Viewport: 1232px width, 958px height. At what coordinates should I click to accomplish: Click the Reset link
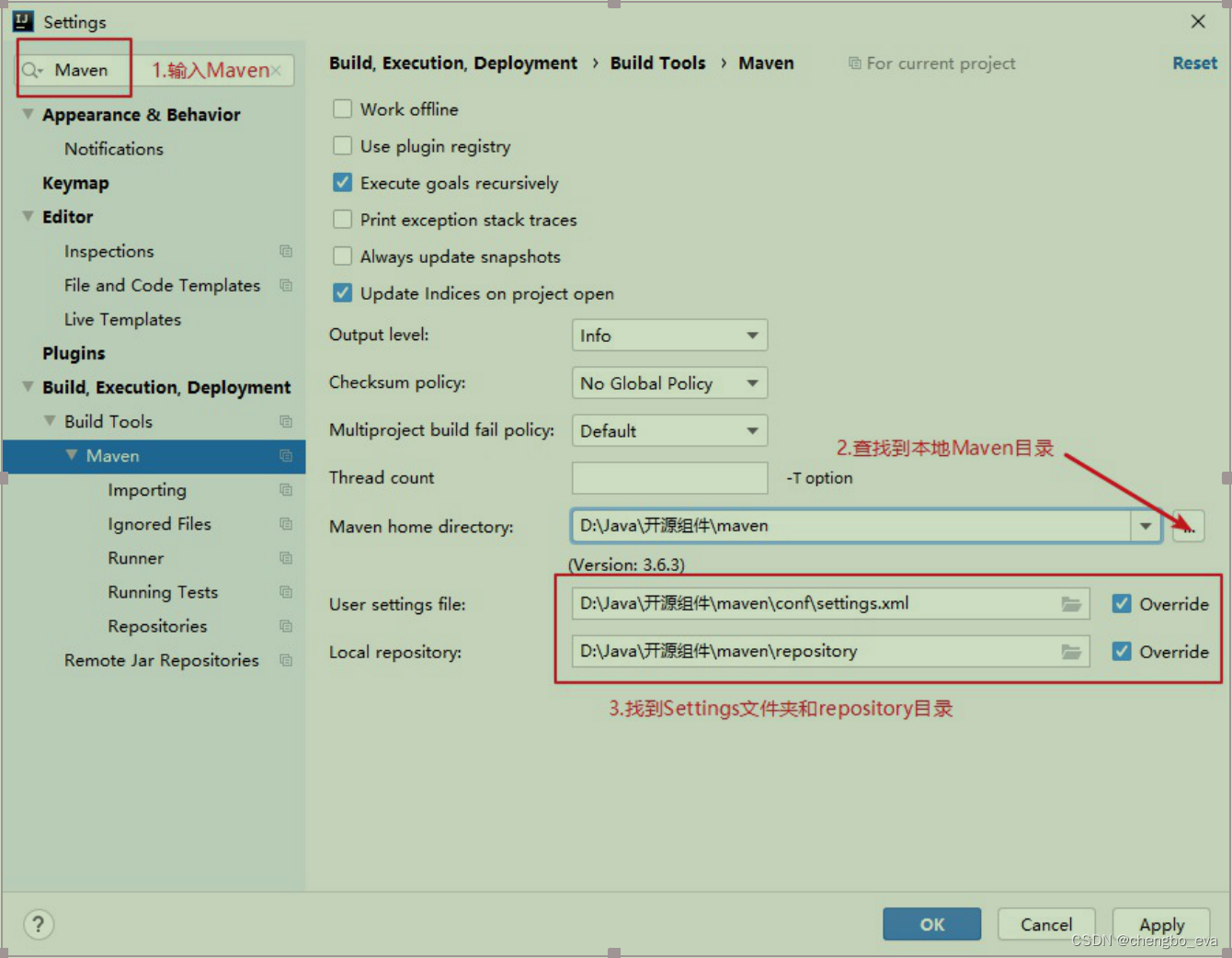click(1194, 63)
